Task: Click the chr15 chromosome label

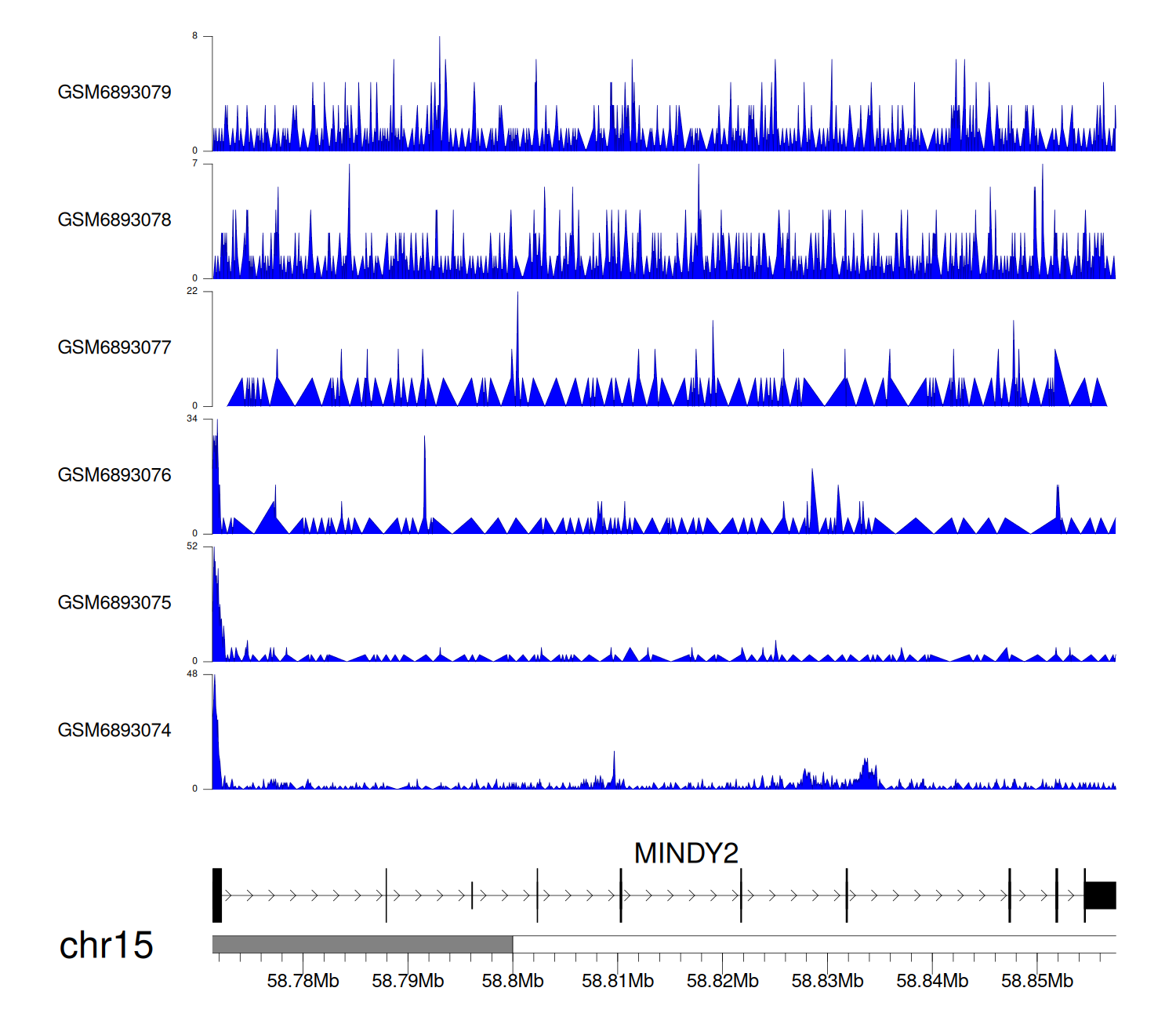Action: [x=106, y=946]
